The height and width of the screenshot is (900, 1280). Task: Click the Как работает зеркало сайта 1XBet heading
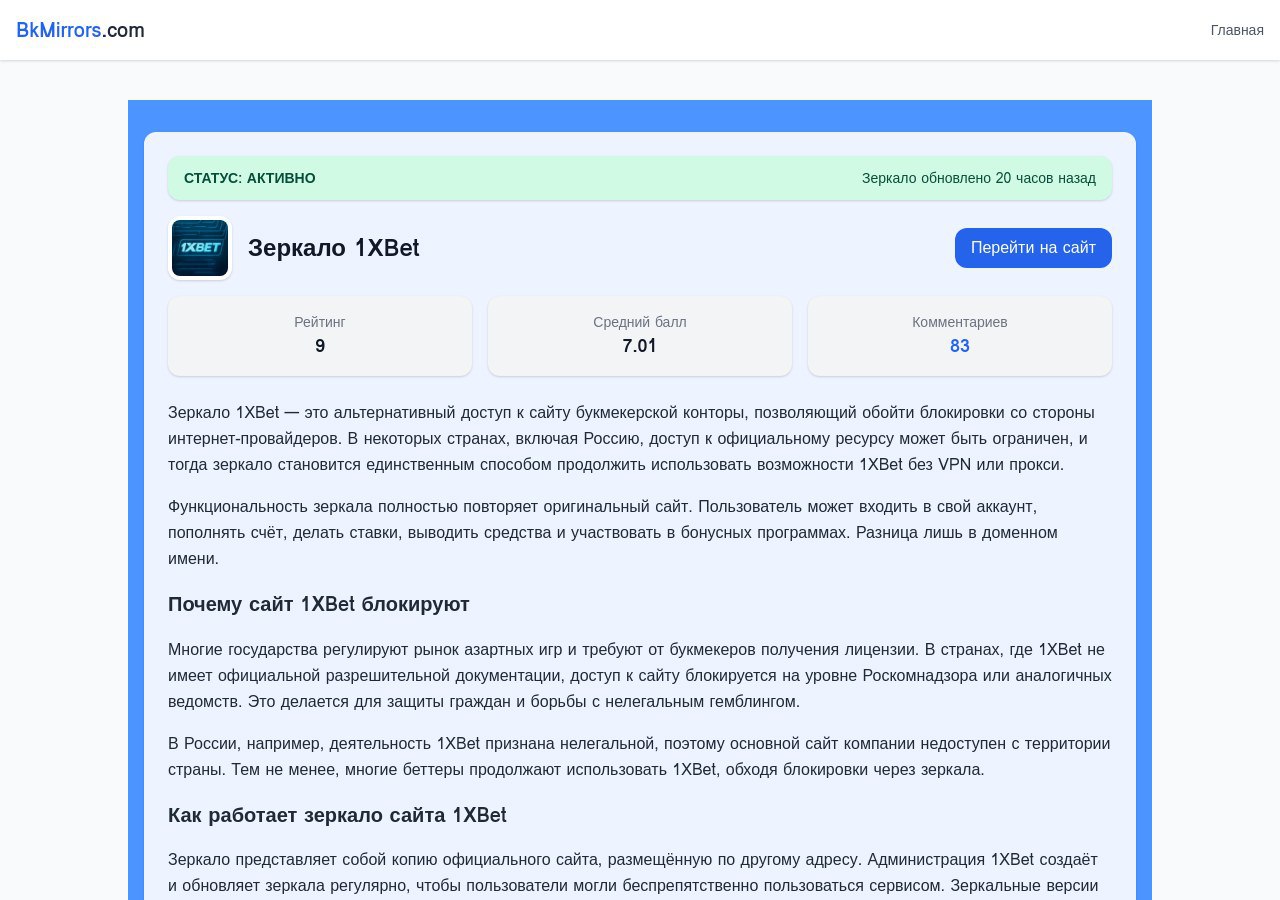point(337,815)
